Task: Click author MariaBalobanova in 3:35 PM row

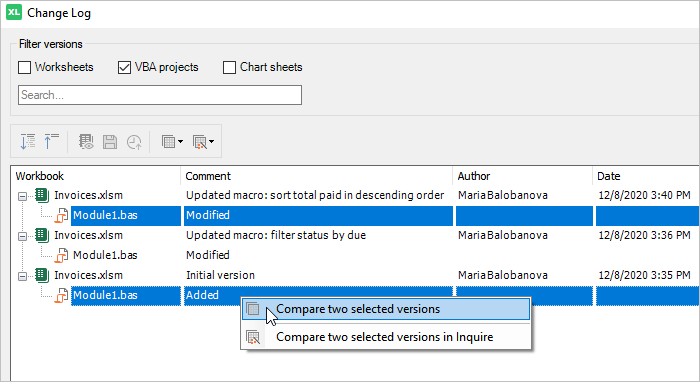Action: [503, 275]
